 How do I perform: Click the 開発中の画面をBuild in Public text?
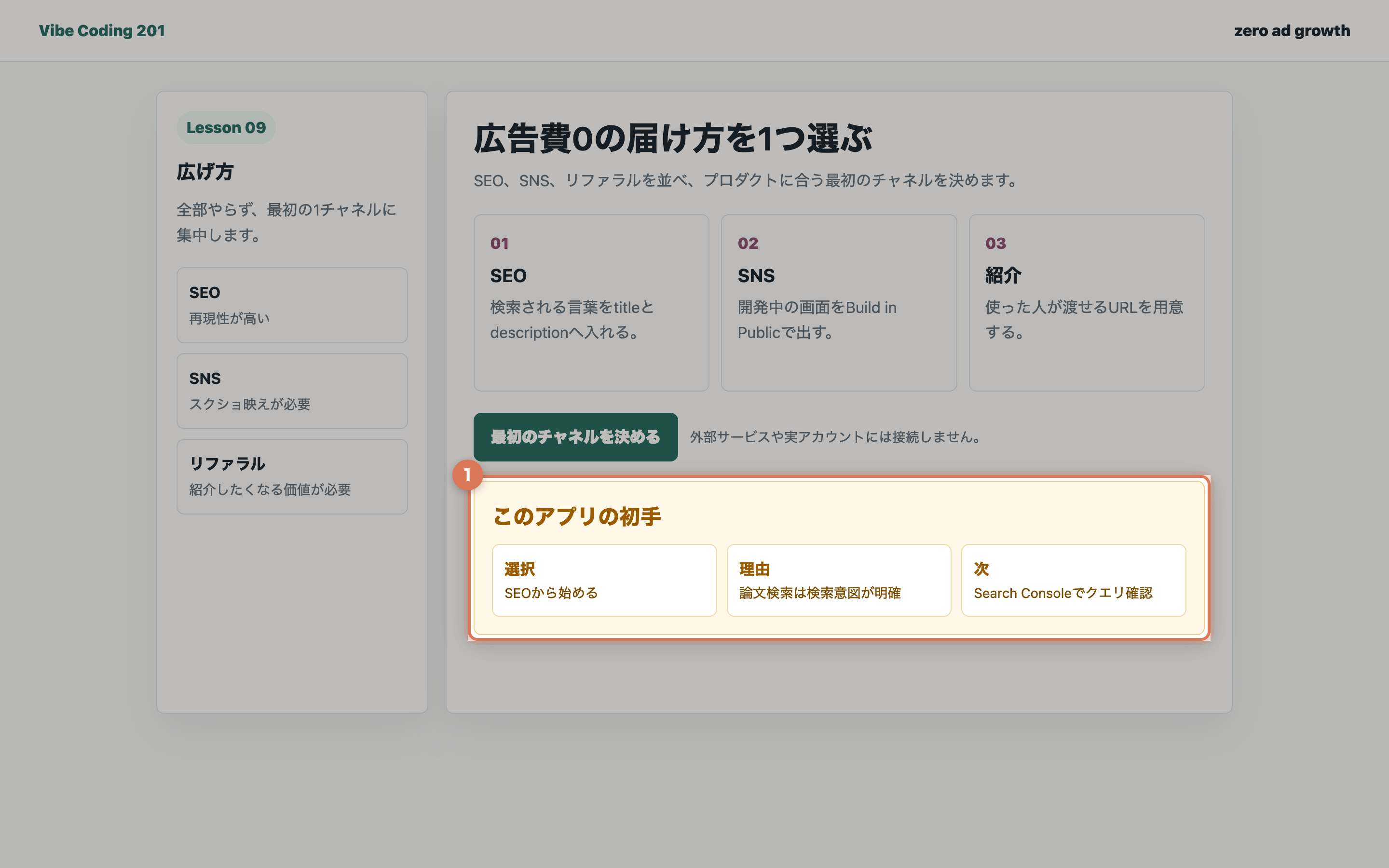pos(817,320)
